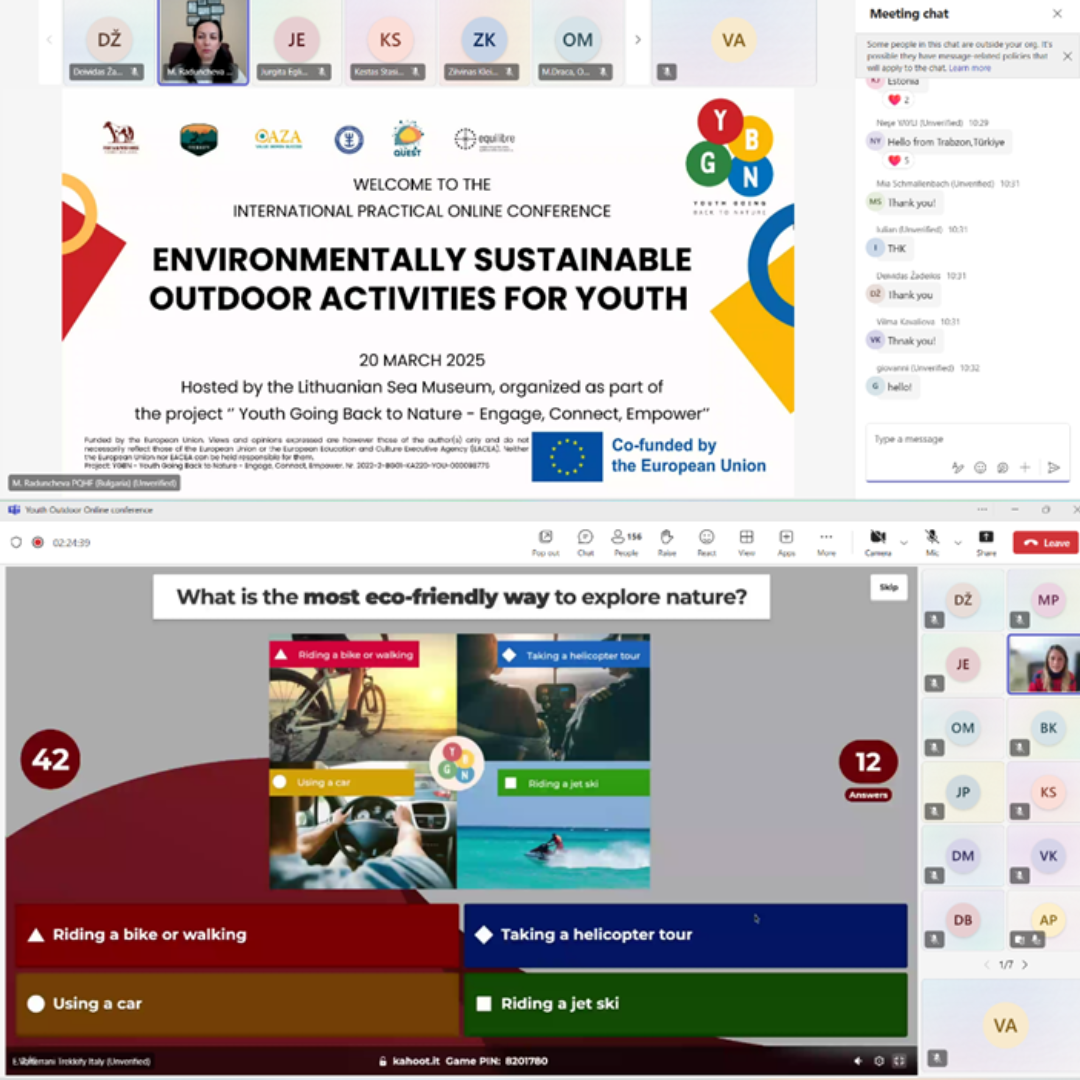The width and height of the screenshot is (1080, 1080).
Task: Dismiss the outside-org notice in chat
Action: (x=1067, y=56)
